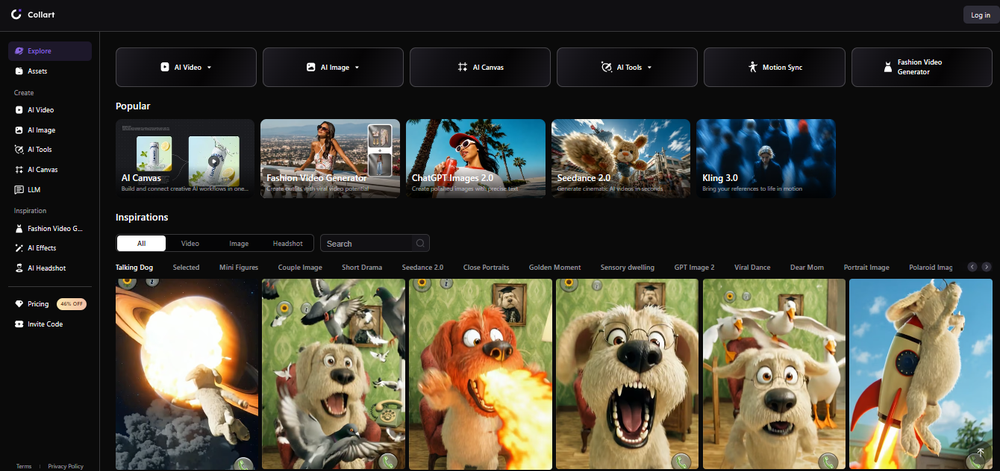Click the Collart logo icon
Viewport: 1000px width, 471px height.
tap(16, 14)
